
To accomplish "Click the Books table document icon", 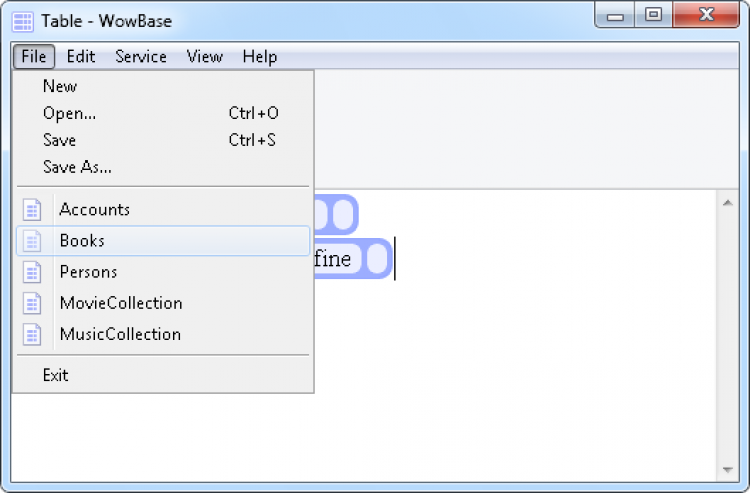I will 32,241.
